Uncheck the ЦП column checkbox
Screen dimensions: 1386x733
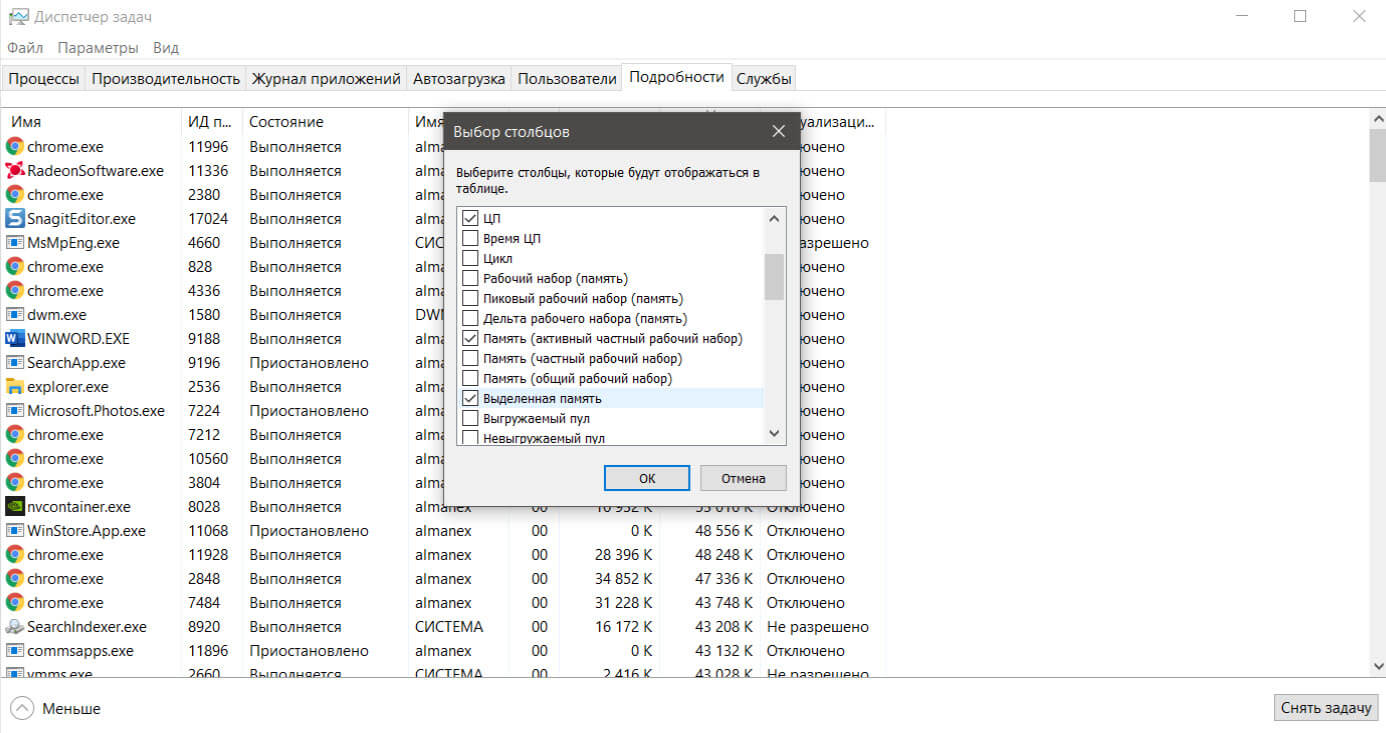pyautogui.click(x=470, y=219)
